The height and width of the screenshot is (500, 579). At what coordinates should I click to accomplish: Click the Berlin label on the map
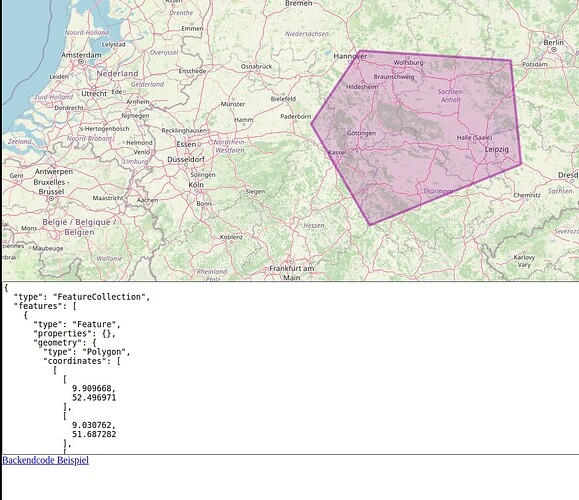tap(554, 42)
